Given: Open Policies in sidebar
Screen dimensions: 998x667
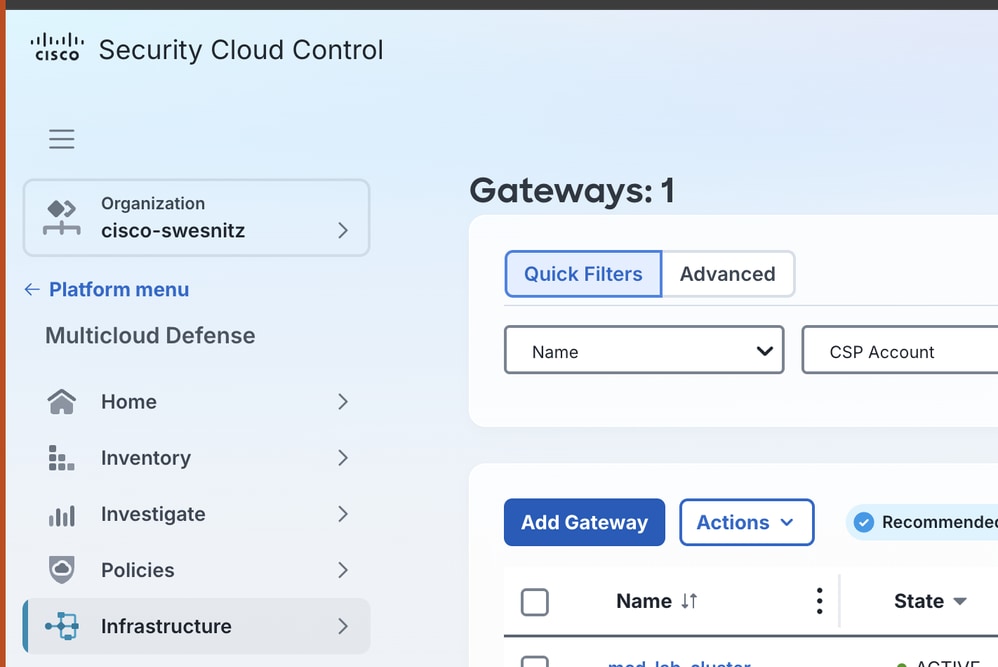Looking at the screenshot, I should pyautogui.click(x=196, y=570).
